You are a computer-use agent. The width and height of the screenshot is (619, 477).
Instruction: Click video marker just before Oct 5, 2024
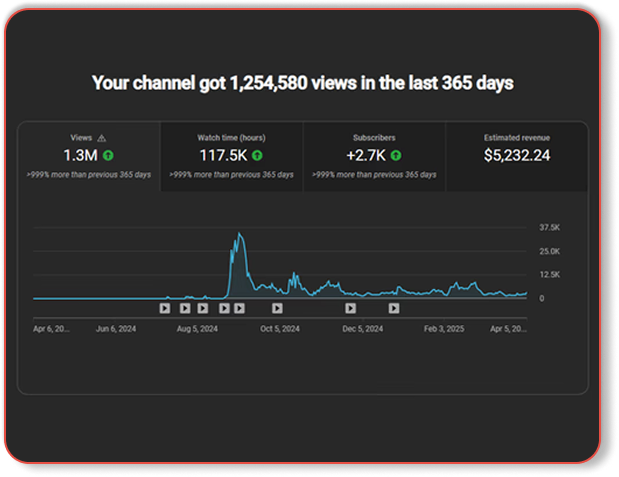click(277, 308)
